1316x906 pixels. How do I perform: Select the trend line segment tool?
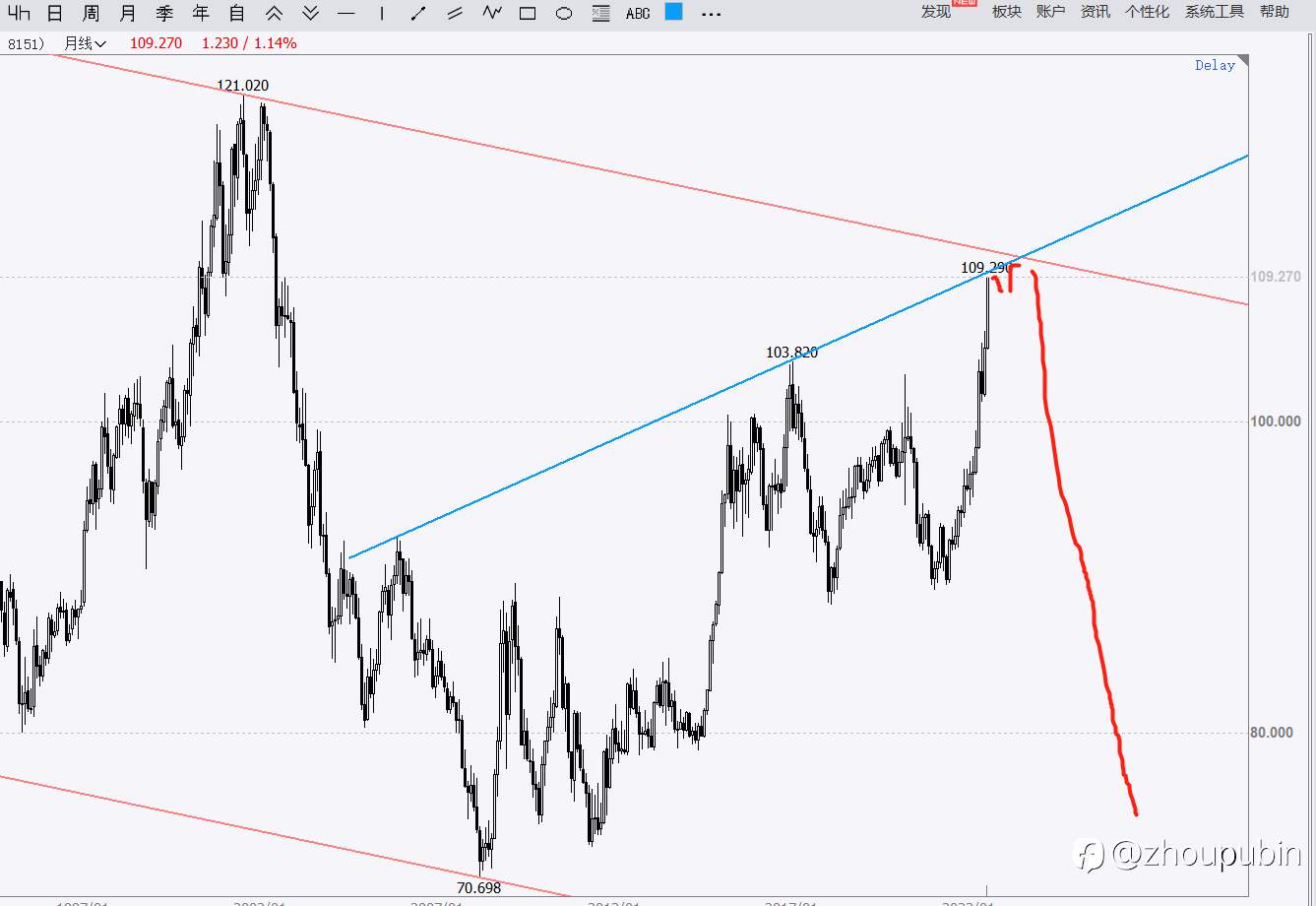tap(418, 13)
